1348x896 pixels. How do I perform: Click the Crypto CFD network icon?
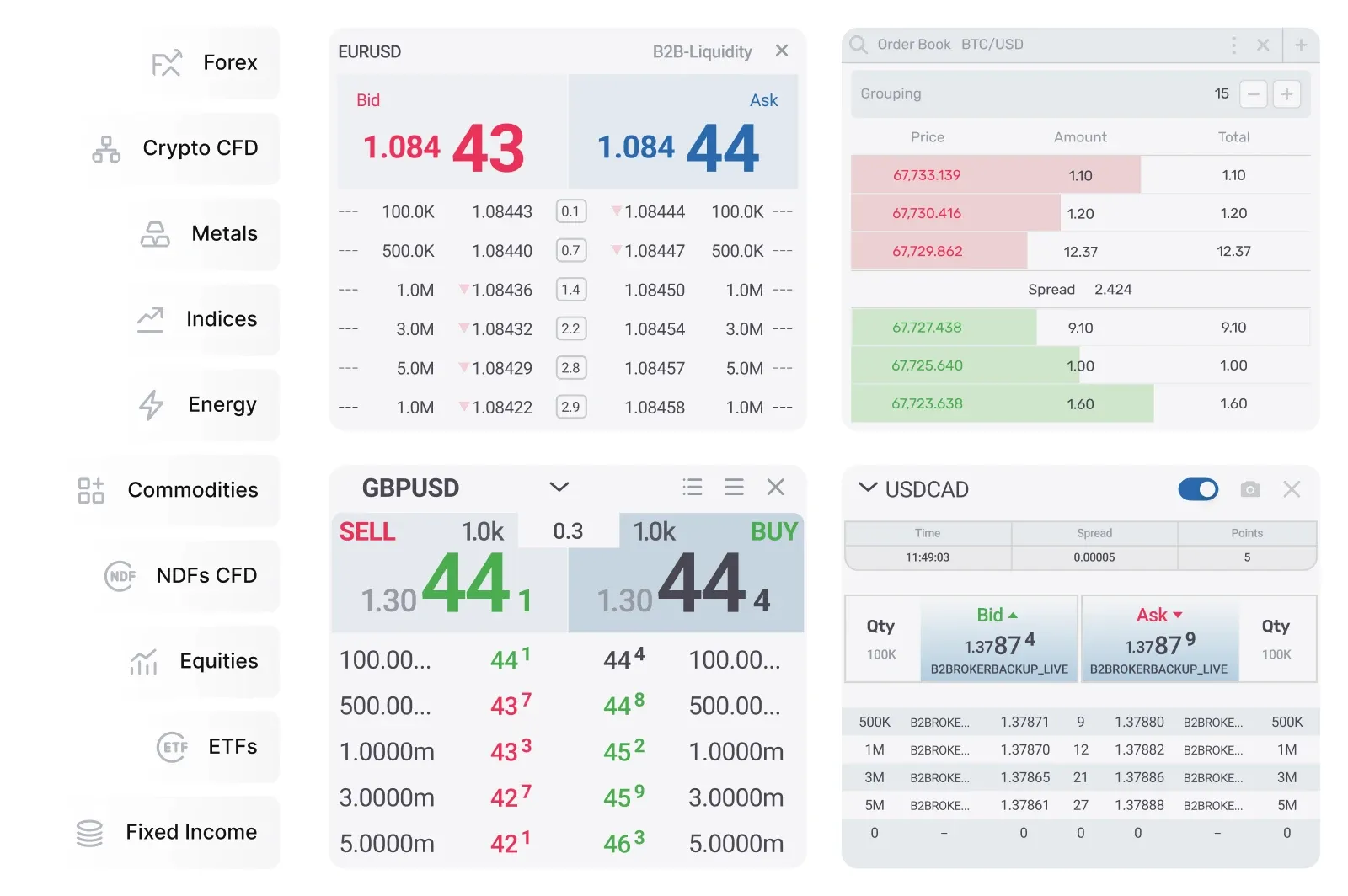106,149
